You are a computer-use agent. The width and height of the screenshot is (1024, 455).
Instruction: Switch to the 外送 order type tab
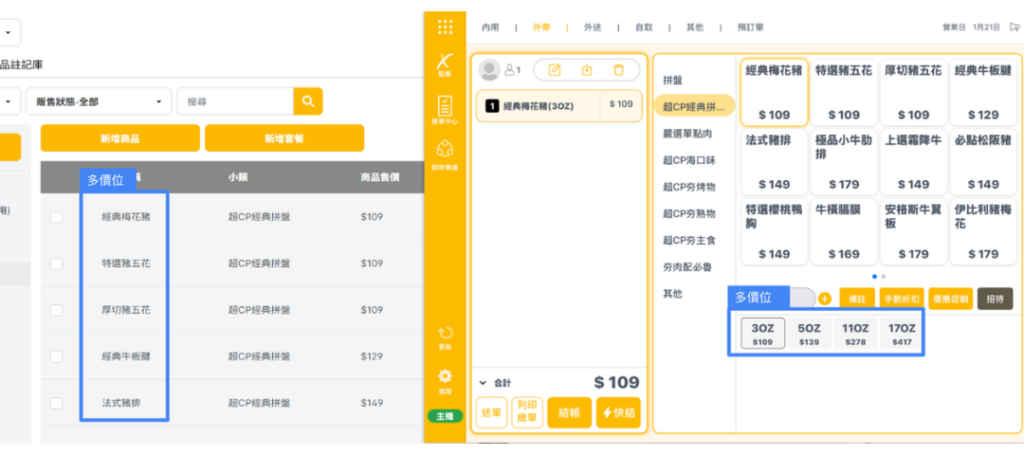pyautogui.click(x=593, y=27)
